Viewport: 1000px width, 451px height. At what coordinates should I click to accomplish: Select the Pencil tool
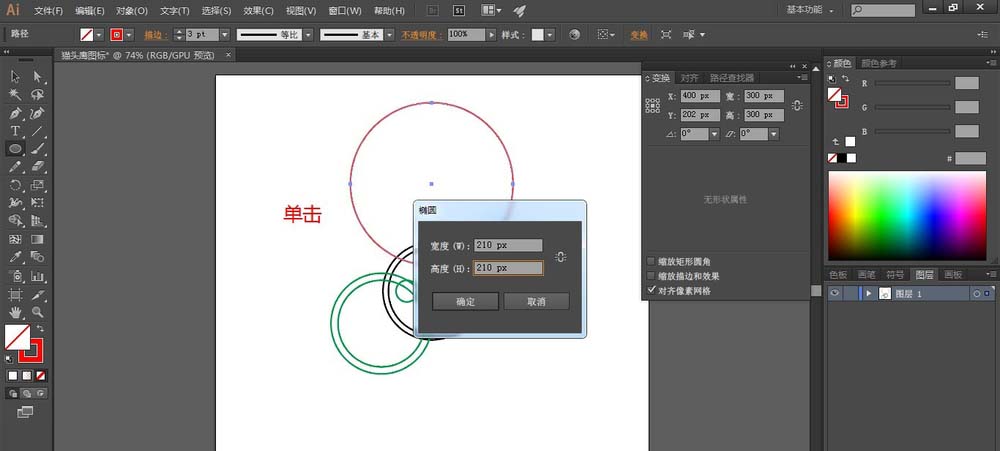(15, 166)
